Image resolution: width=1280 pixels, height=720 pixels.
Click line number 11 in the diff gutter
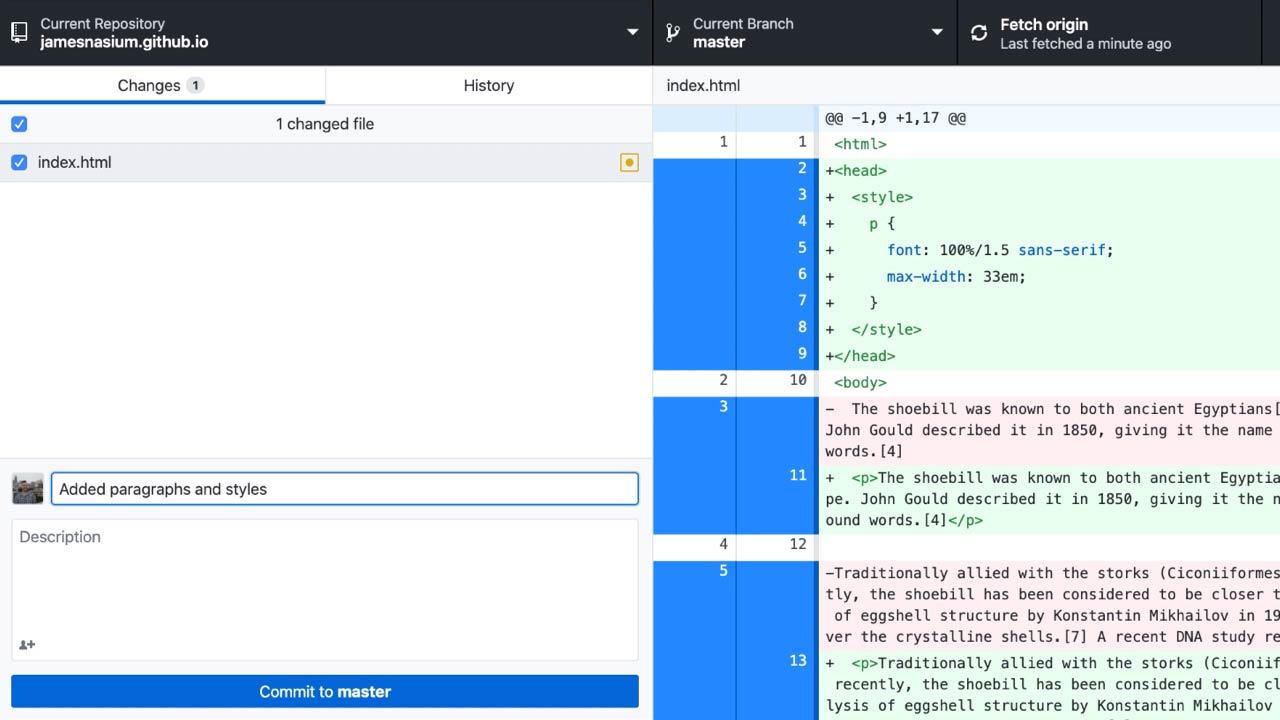pyautogui.click(x=797, y=475)
